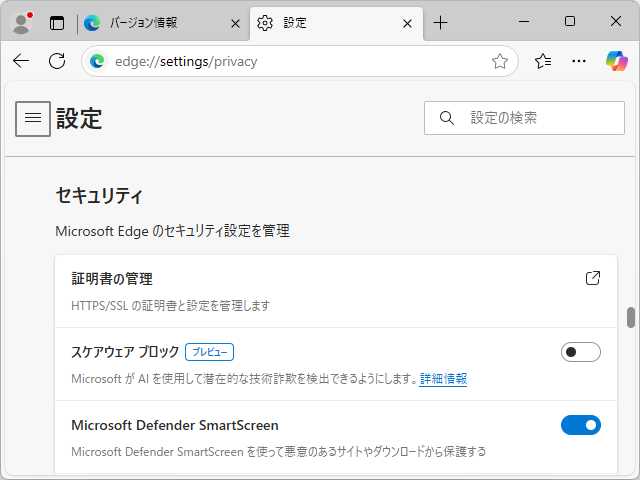
Task: Open the profile avatar menu
Action: point(21,23)
